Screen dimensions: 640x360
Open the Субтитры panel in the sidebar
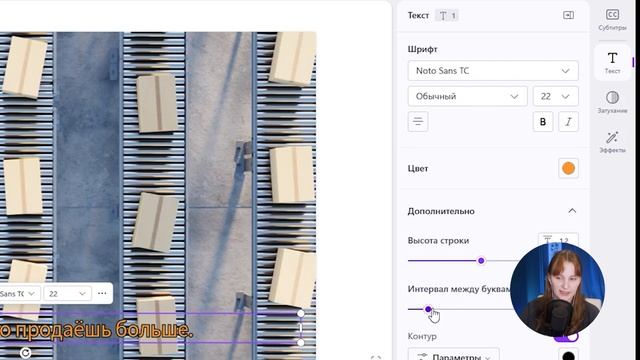pyautogui.click(x=612, y=20)
